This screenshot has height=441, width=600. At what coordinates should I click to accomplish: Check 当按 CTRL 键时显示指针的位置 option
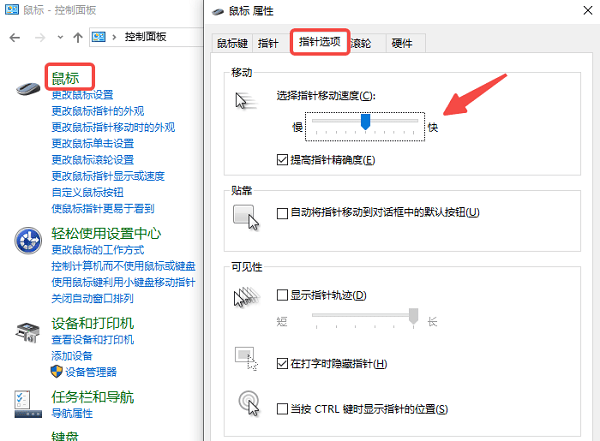(282, 409)
